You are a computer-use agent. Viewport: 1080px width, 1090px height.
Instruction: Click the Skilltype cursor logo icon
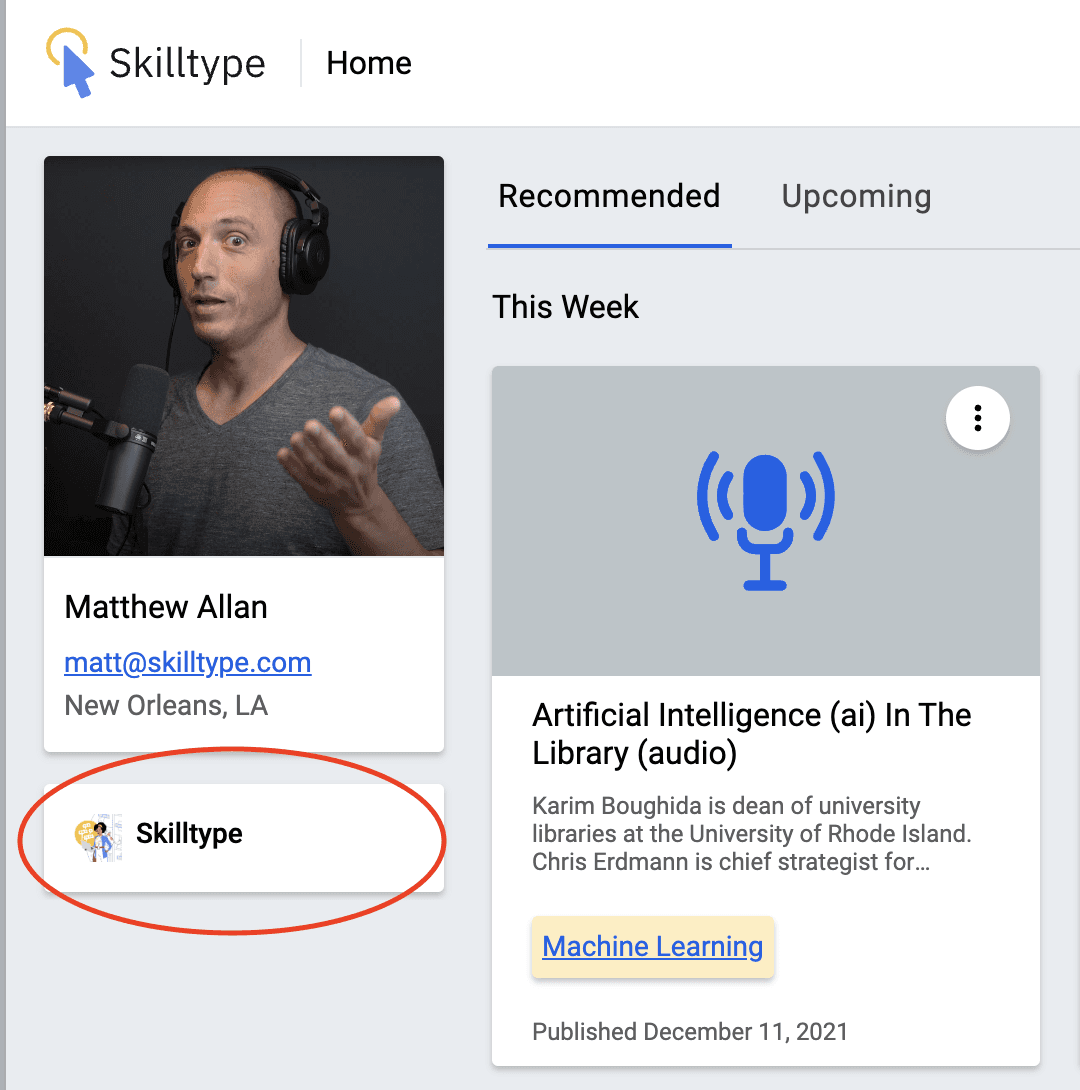point(69,63)
